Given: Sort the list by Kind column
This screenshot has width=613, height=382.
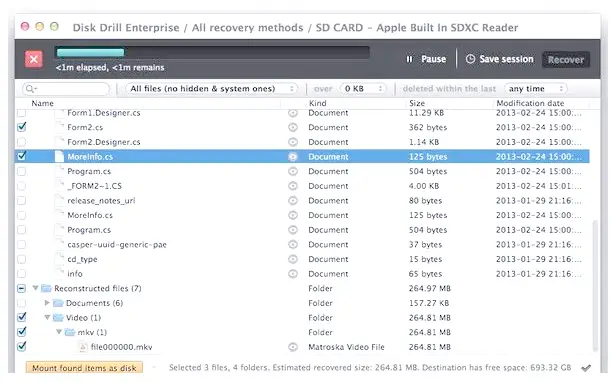Looking at the screenshot, I should (317, 103).
